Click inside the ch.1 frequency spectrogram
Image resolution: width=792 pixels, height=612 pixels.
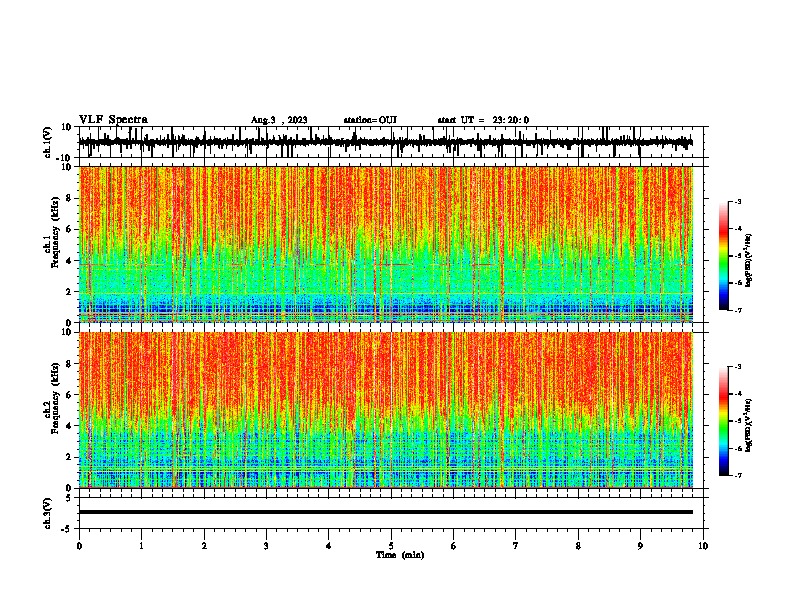click(386, 244)
